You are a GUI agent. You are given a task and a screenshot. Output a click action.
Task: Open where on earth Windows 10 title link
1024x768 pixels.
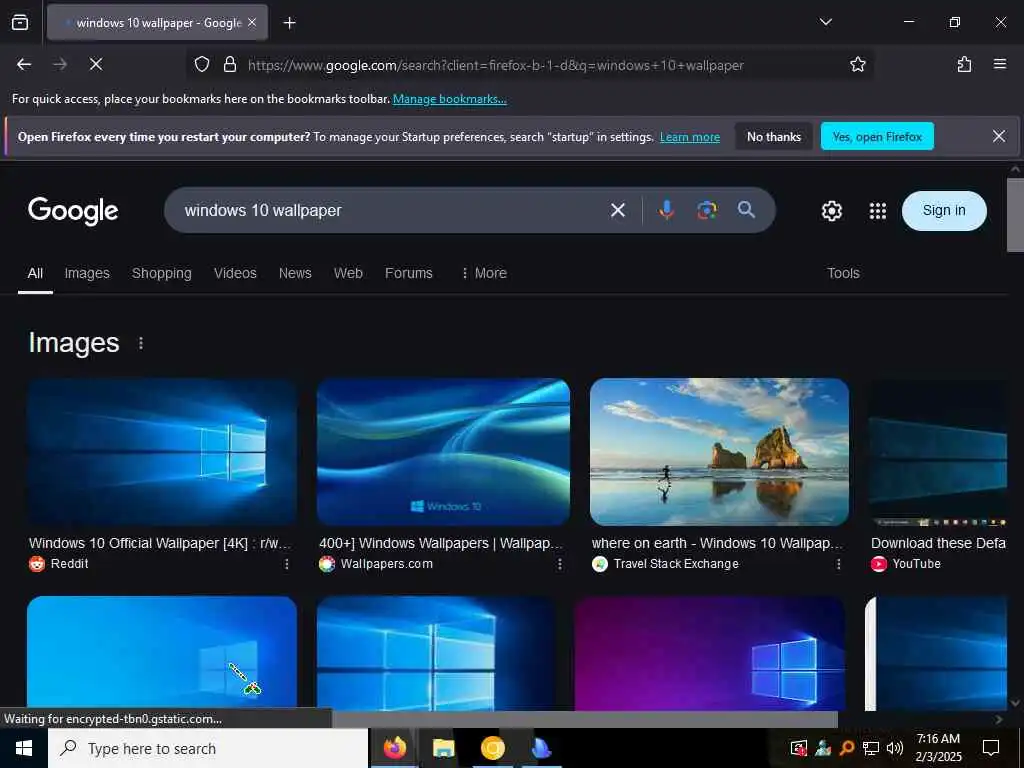click(x=717, y=543)
